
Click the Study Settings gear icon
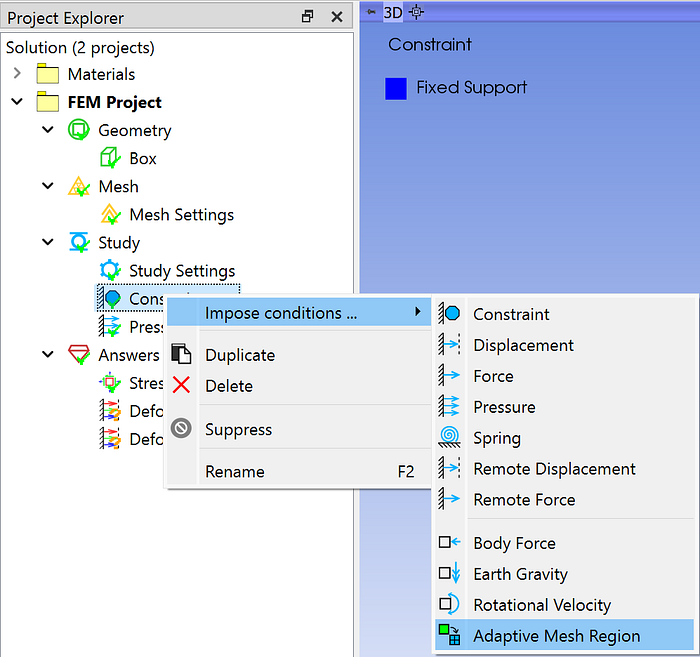tap(110, 270)
